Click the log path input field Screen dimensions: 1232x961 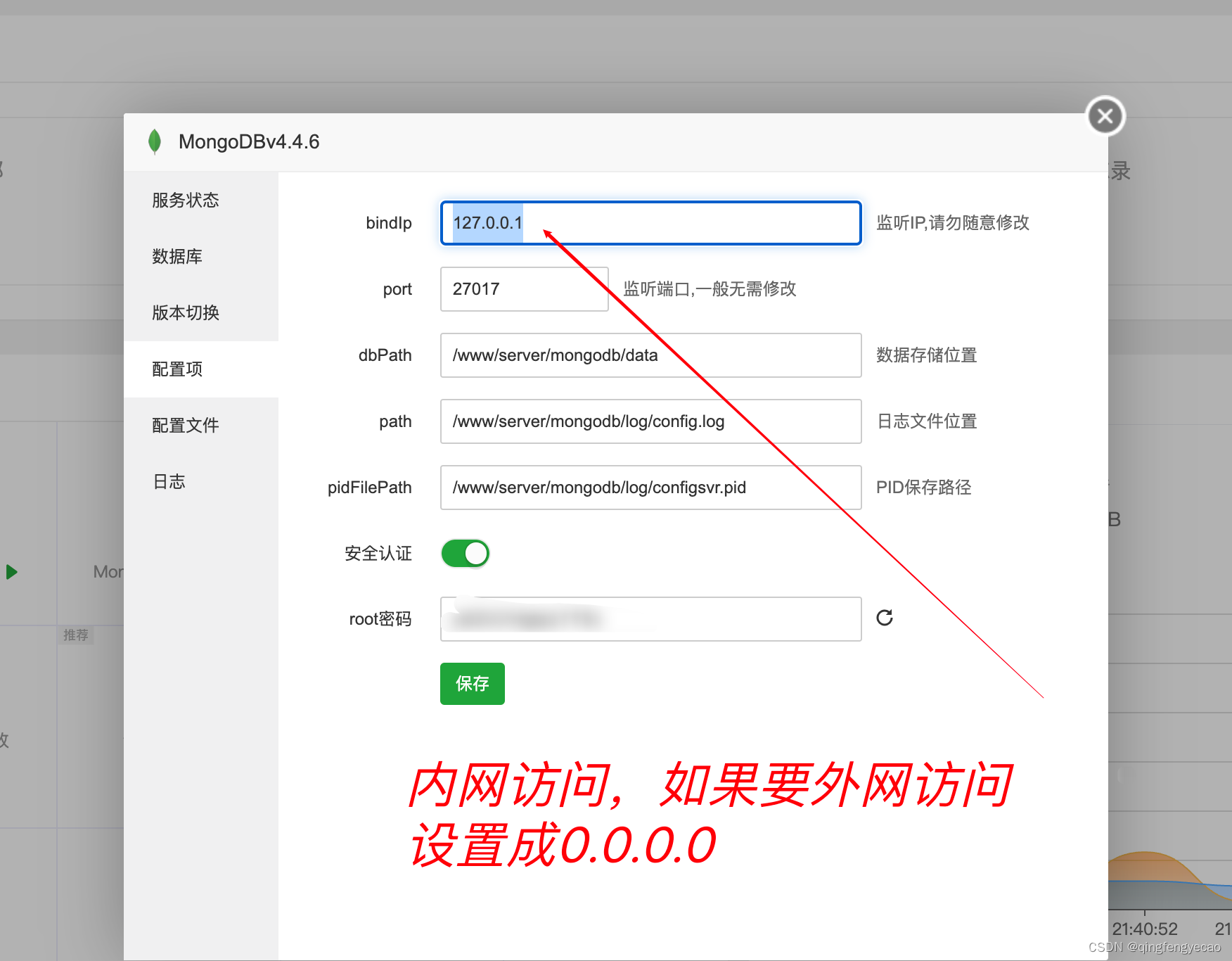651,421
